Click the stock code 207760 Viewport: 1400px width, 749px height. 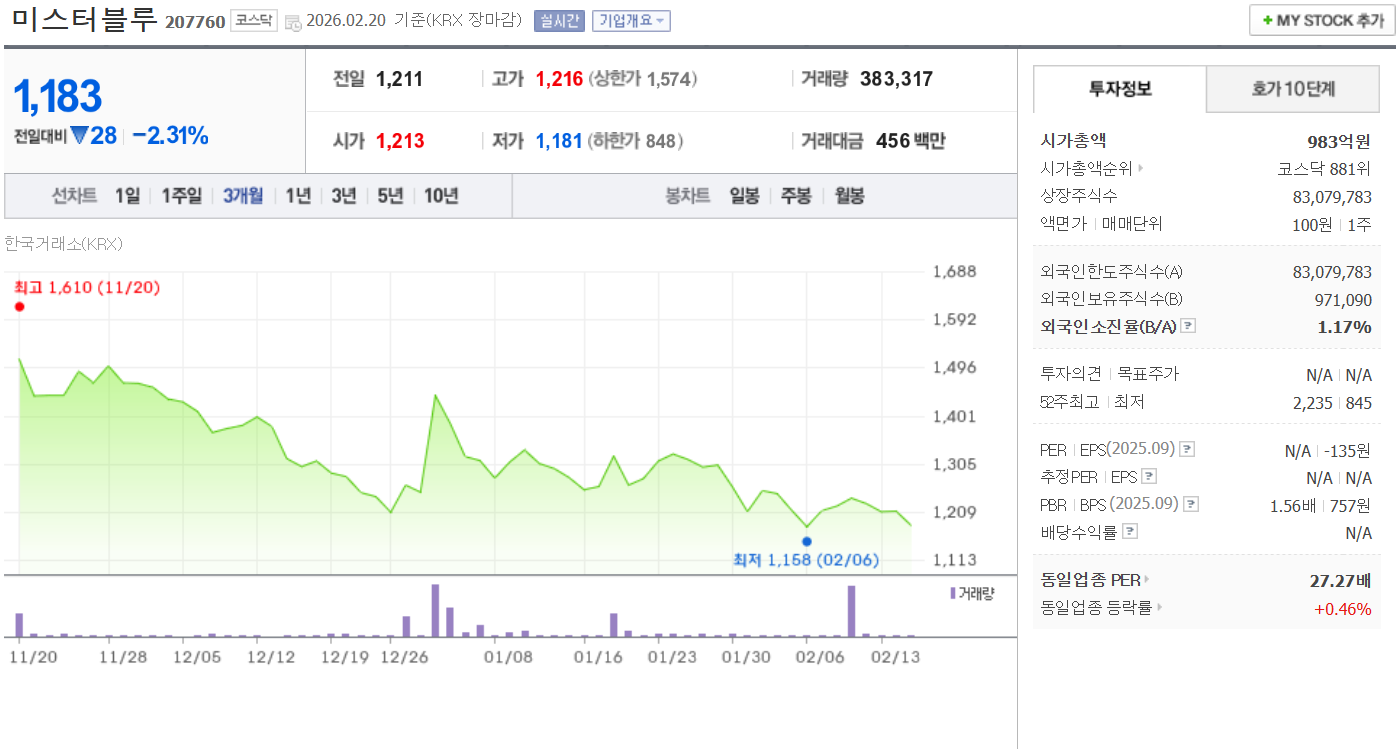click(x=195, y=21)
